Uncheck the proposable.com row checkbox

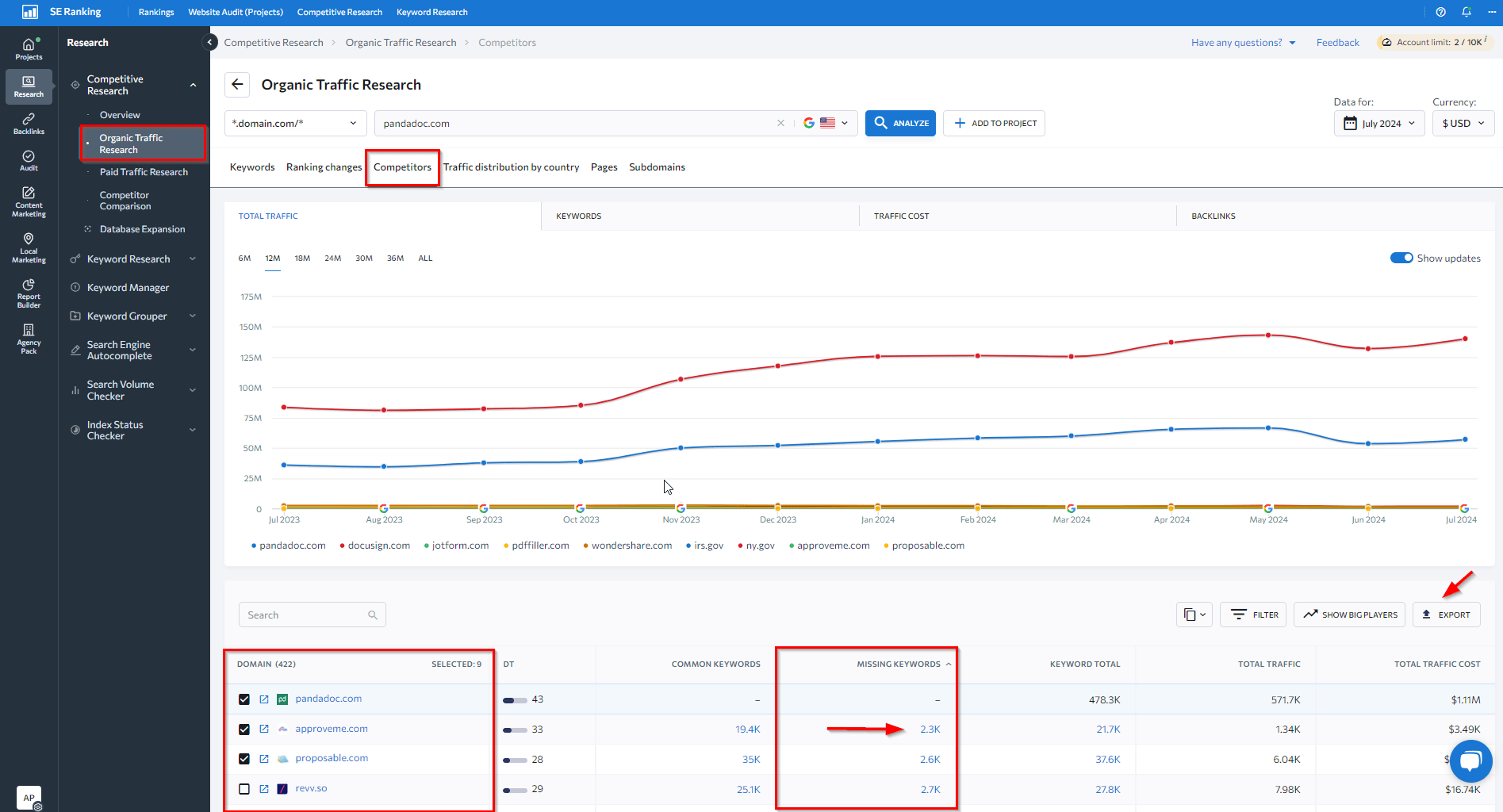click(x=244, y=759)
